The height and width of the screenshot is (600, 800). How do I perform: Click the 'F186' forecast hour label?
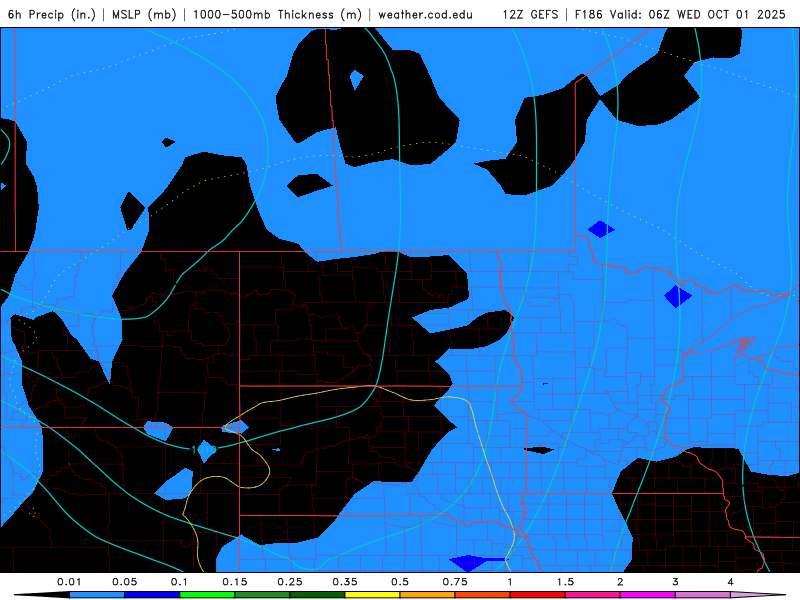(x=589, y=14)
